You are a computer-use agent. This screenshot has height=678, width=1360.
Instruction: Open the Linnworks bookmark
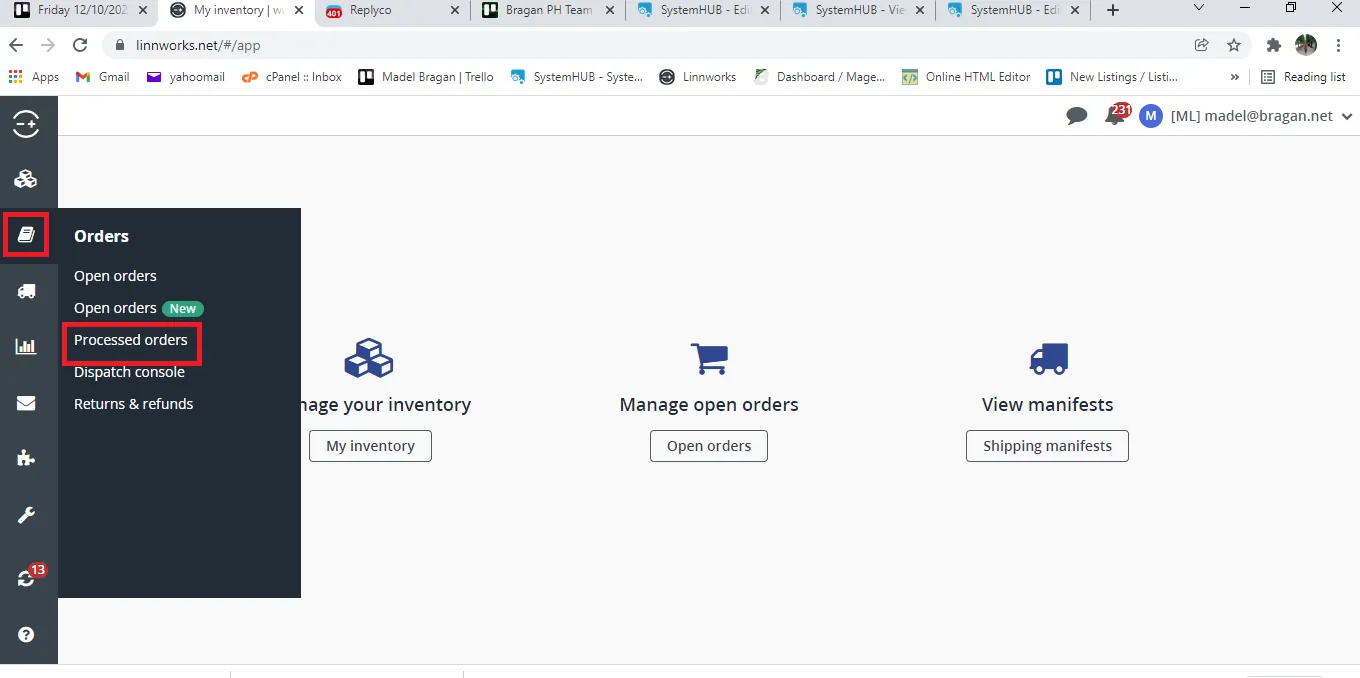click(698, 77)
